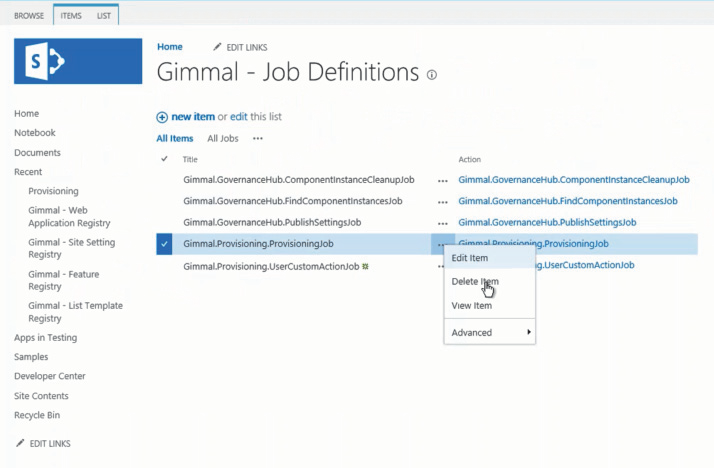Switch to the LIST ribbon tab

104,16
